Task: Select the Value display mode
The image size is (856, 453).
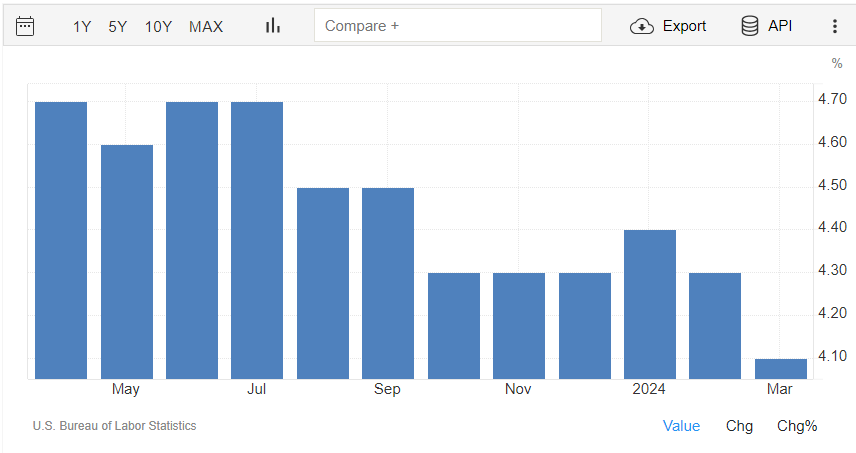Action: tap(681, 426)
